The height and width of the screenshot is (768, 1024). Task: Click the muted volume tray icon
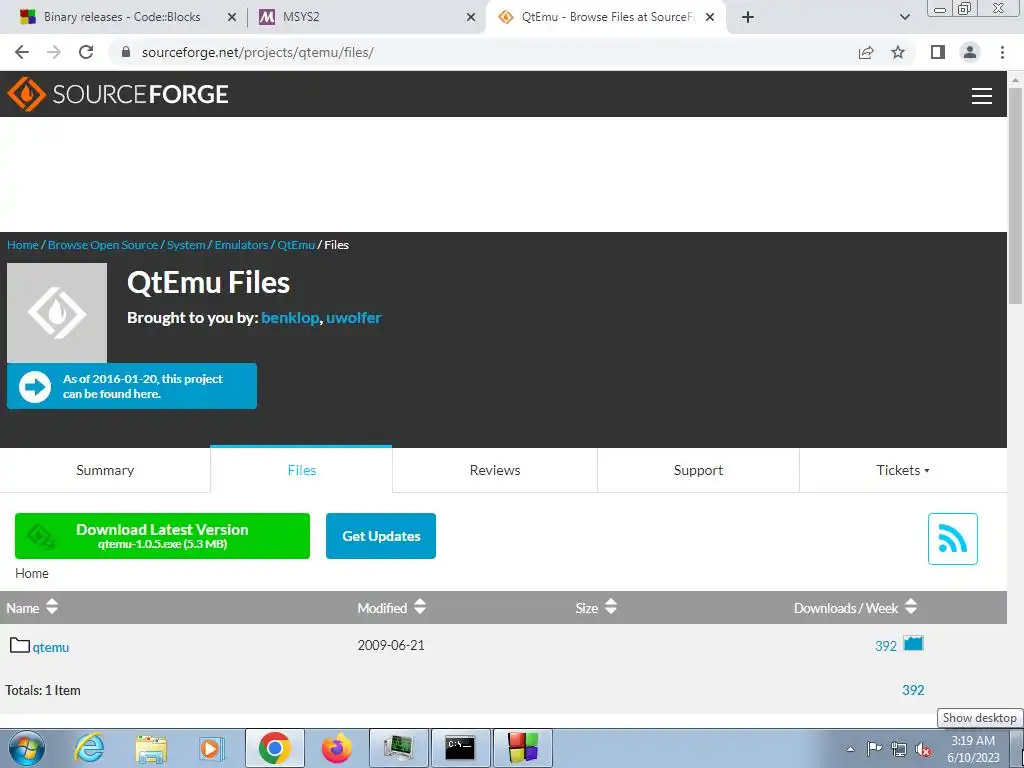(923, 749)
